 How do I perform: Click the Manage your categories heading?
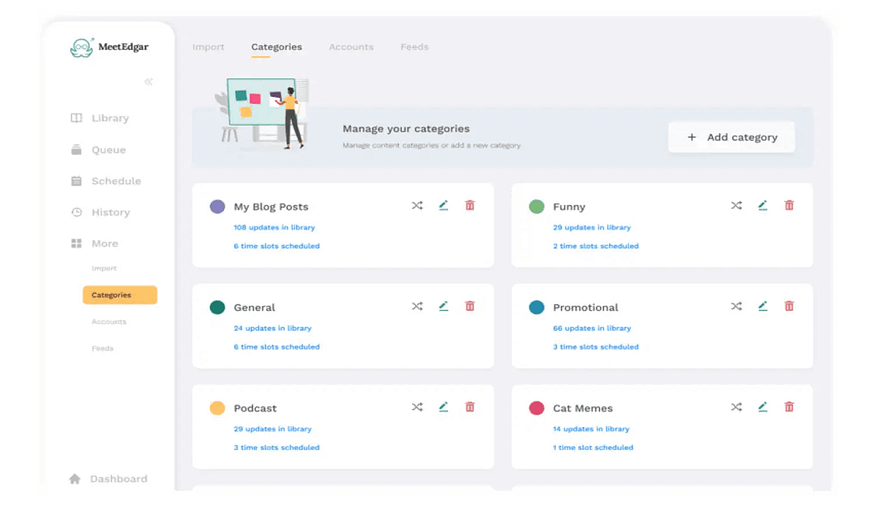[x=406, y=129]
